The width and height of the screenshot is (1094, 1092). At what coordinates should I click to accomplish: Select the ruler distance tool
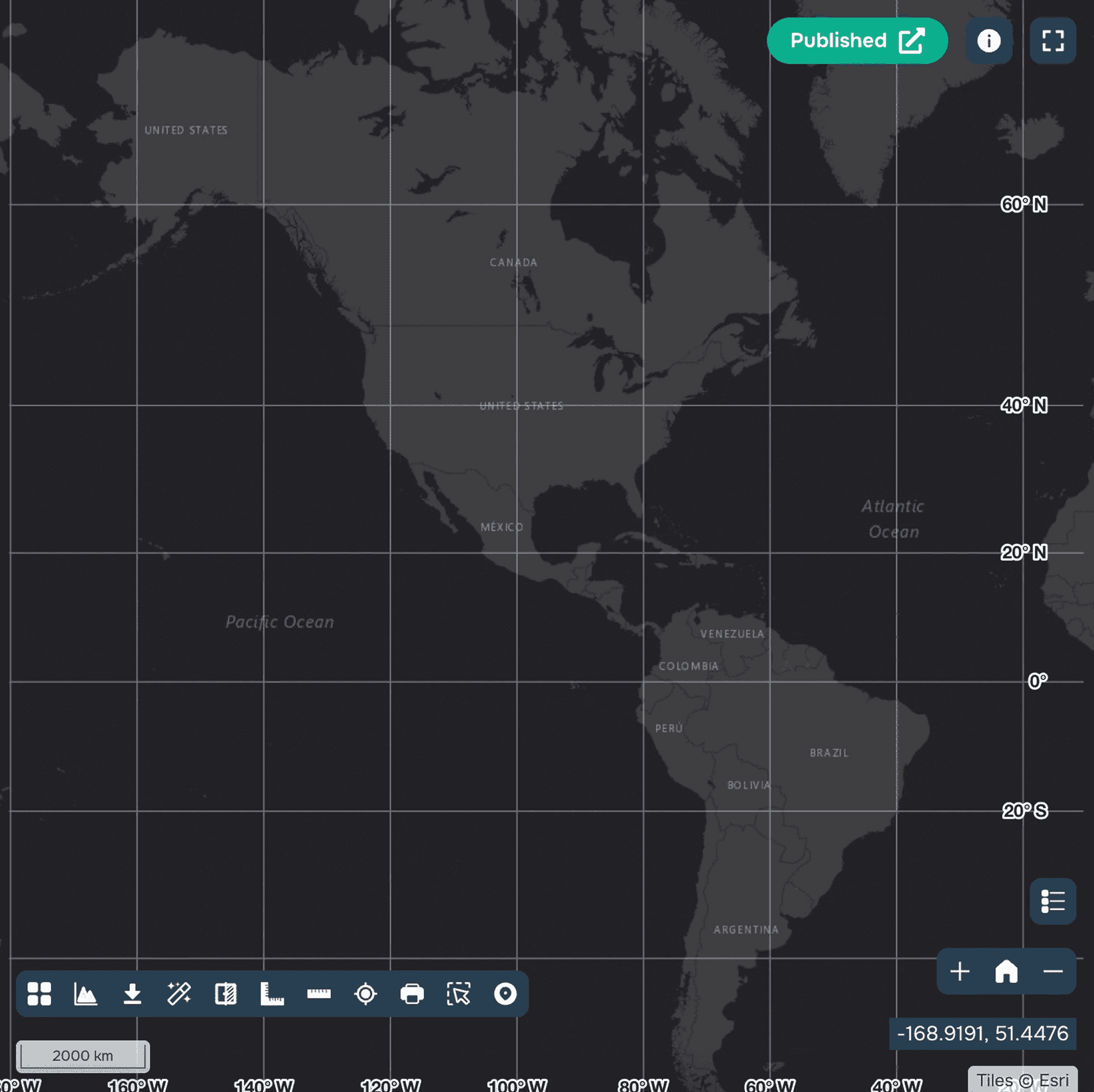(x=319, y=994)
